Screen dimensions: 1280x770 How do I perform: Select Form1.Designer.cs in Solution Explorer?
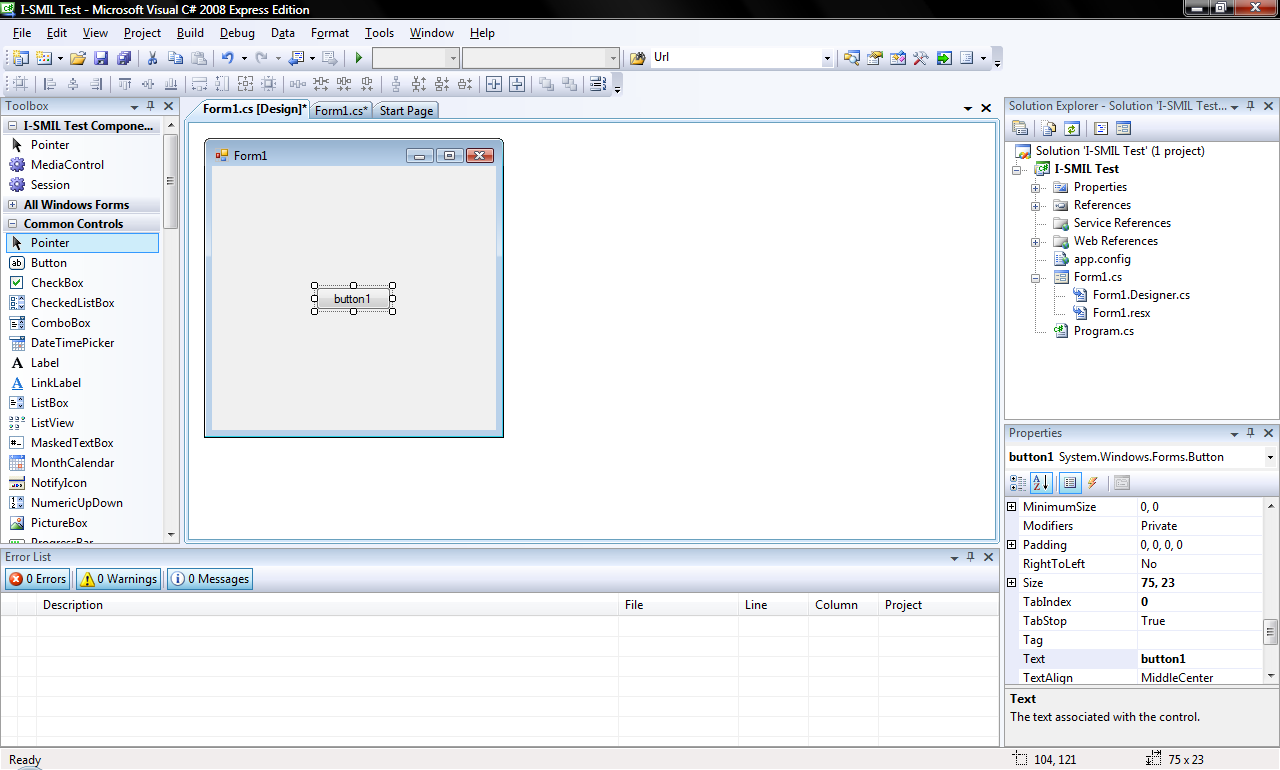[1141, 295]
